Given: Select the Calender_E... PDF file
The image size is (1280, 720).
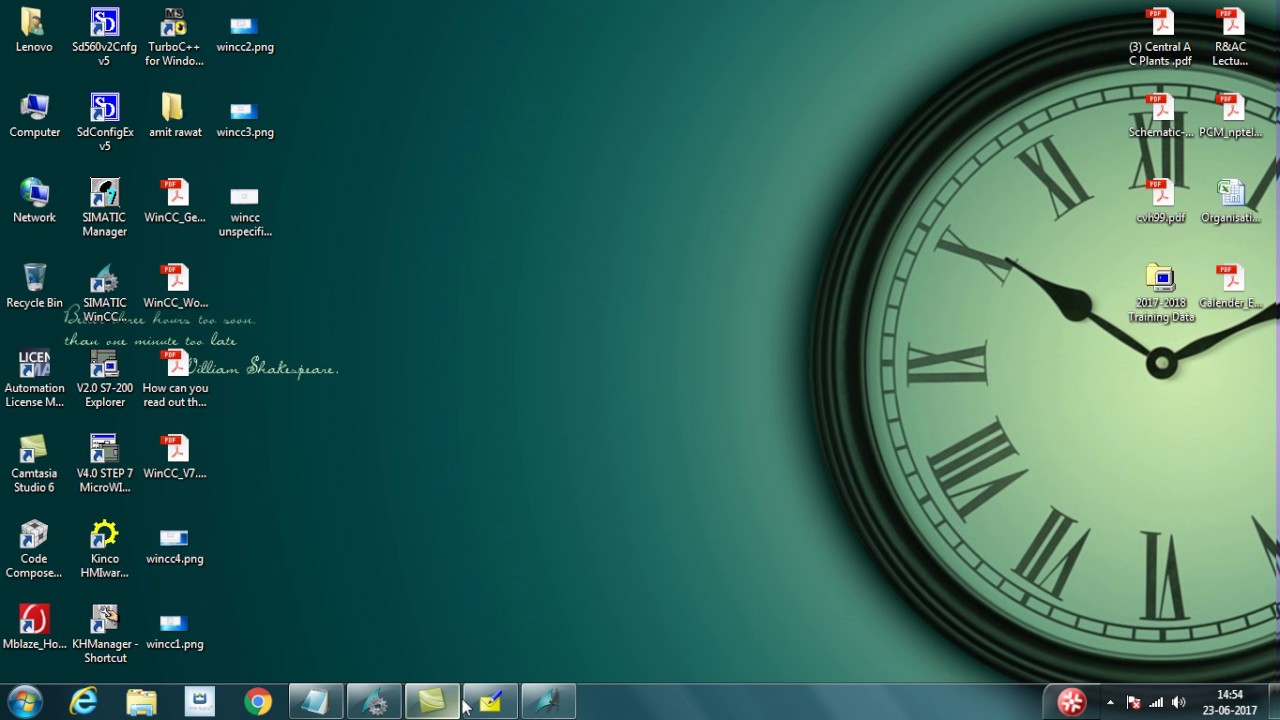Looking at the screenshot, I should click(x=1230, y=287).
